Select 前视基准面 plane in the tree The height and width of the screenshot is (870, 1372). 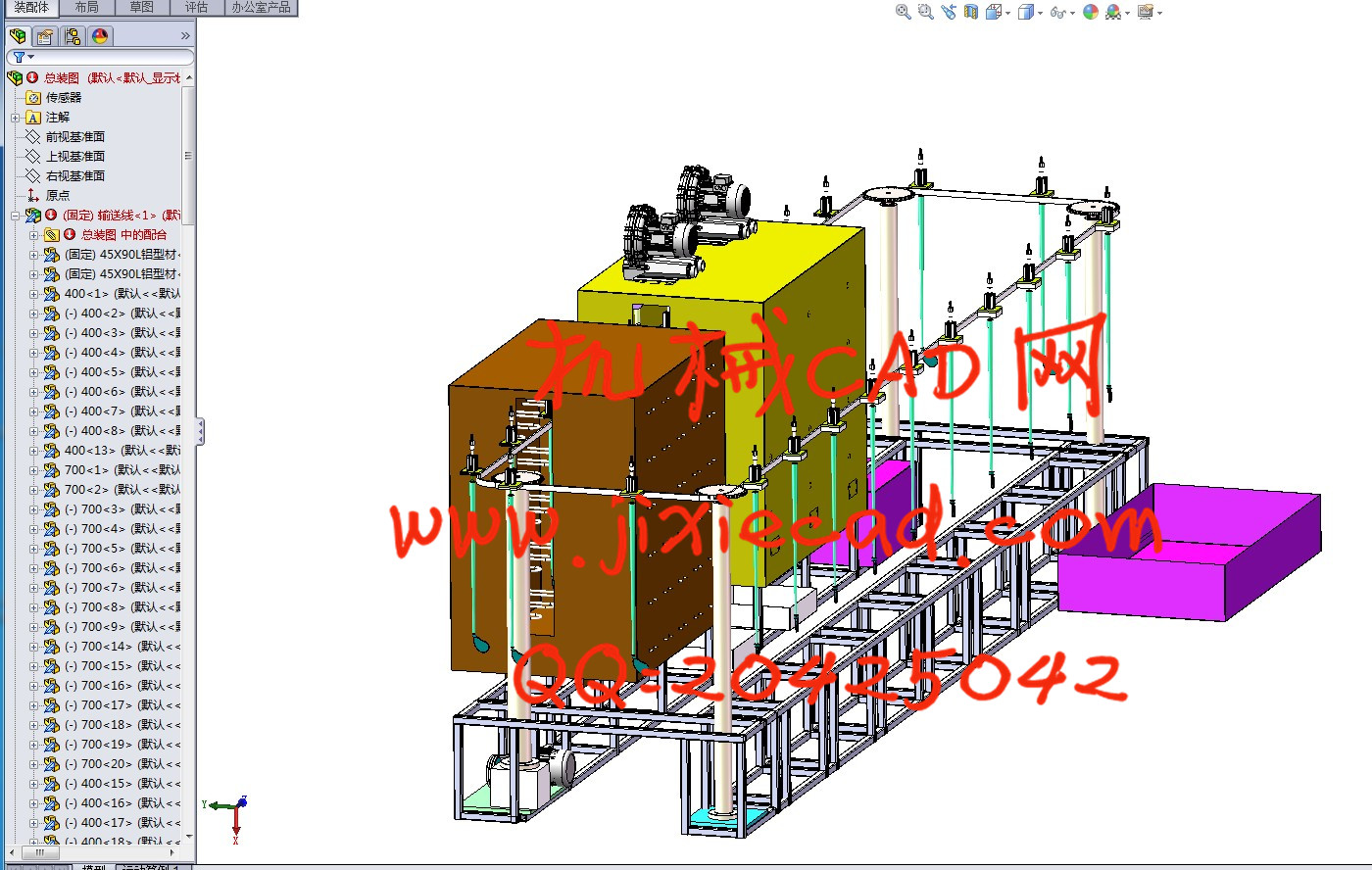[x=74, y=137]
